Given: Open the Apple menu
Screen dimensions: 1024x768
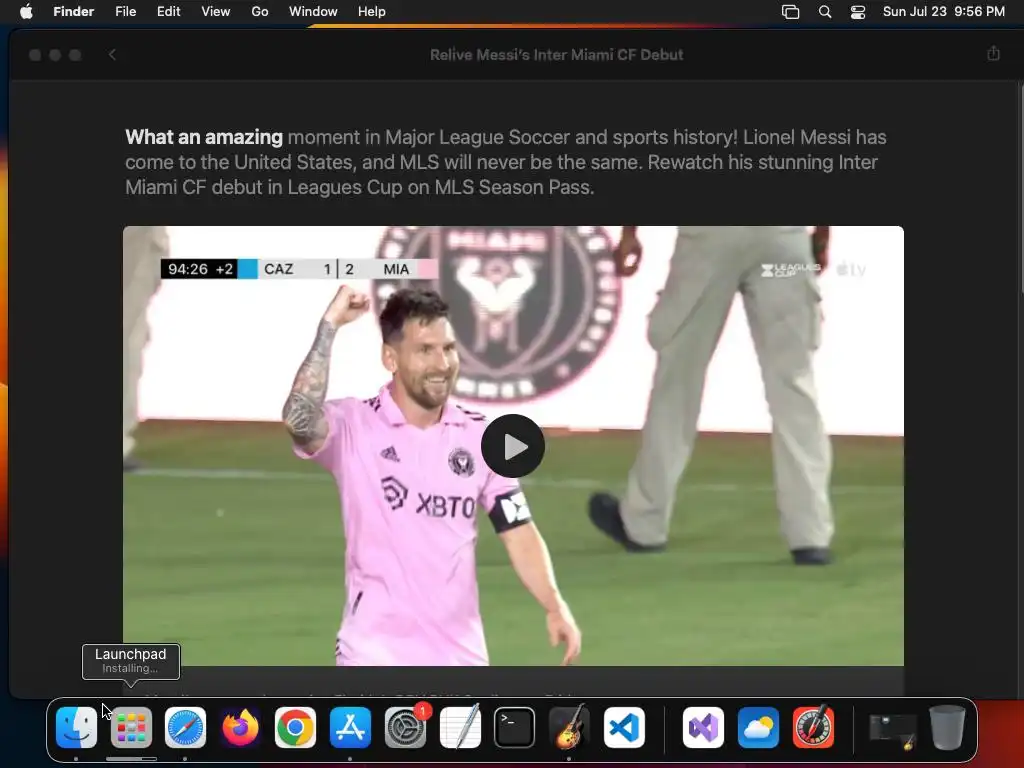Looking at the screenshot, I should tap(26, 12).
